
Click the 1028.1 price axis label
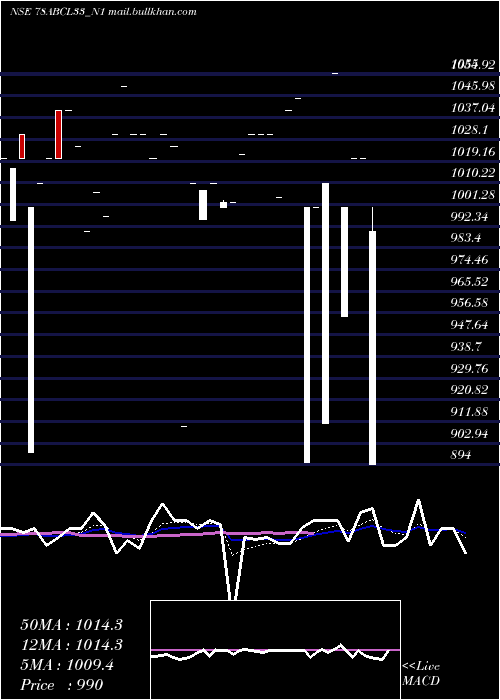[x=471, y=130]
